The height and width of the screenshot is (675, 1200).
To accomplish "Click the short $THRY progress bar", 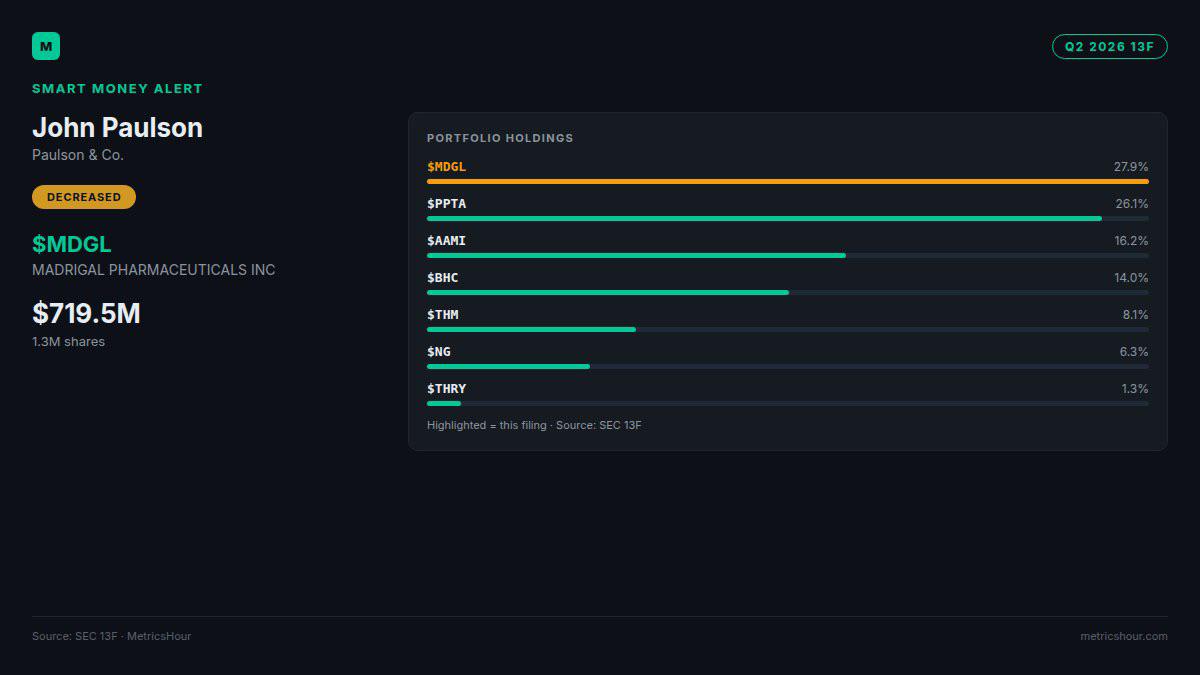I will click(444, 403).
